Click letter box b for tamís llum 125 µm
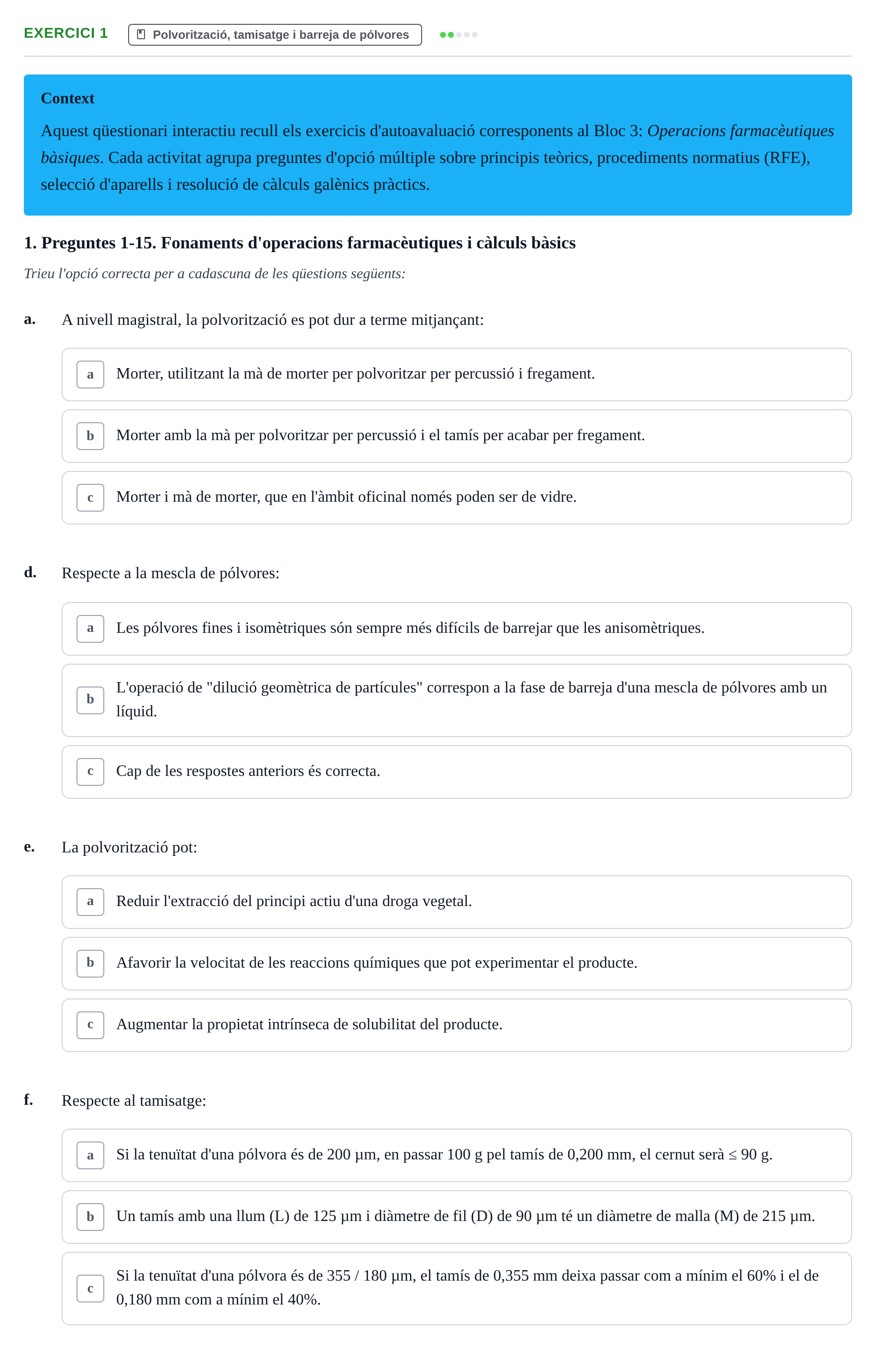Screen dimensions: 876x1372 point(90,1217)
